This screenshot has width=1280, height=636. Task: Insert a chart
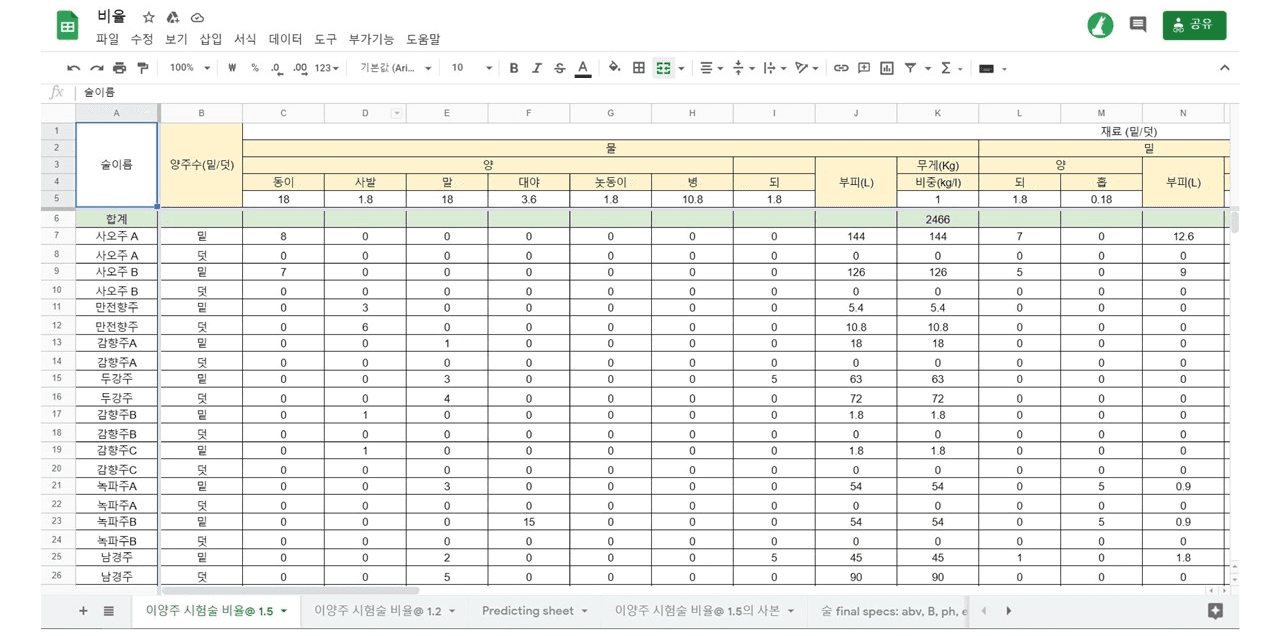[887, 68]
